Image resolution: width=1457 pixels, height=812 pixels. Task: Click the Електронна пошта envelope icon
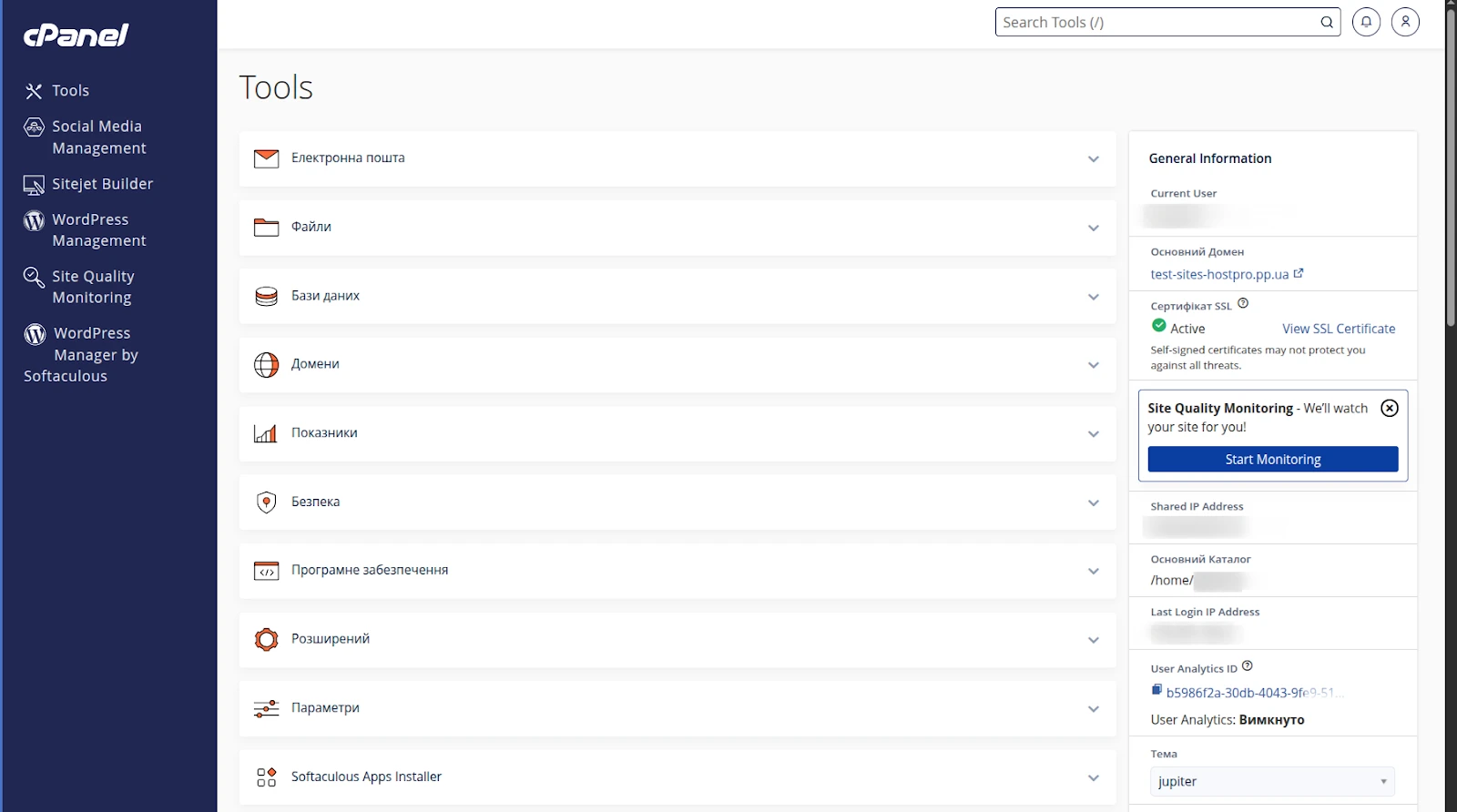point(266,158)
